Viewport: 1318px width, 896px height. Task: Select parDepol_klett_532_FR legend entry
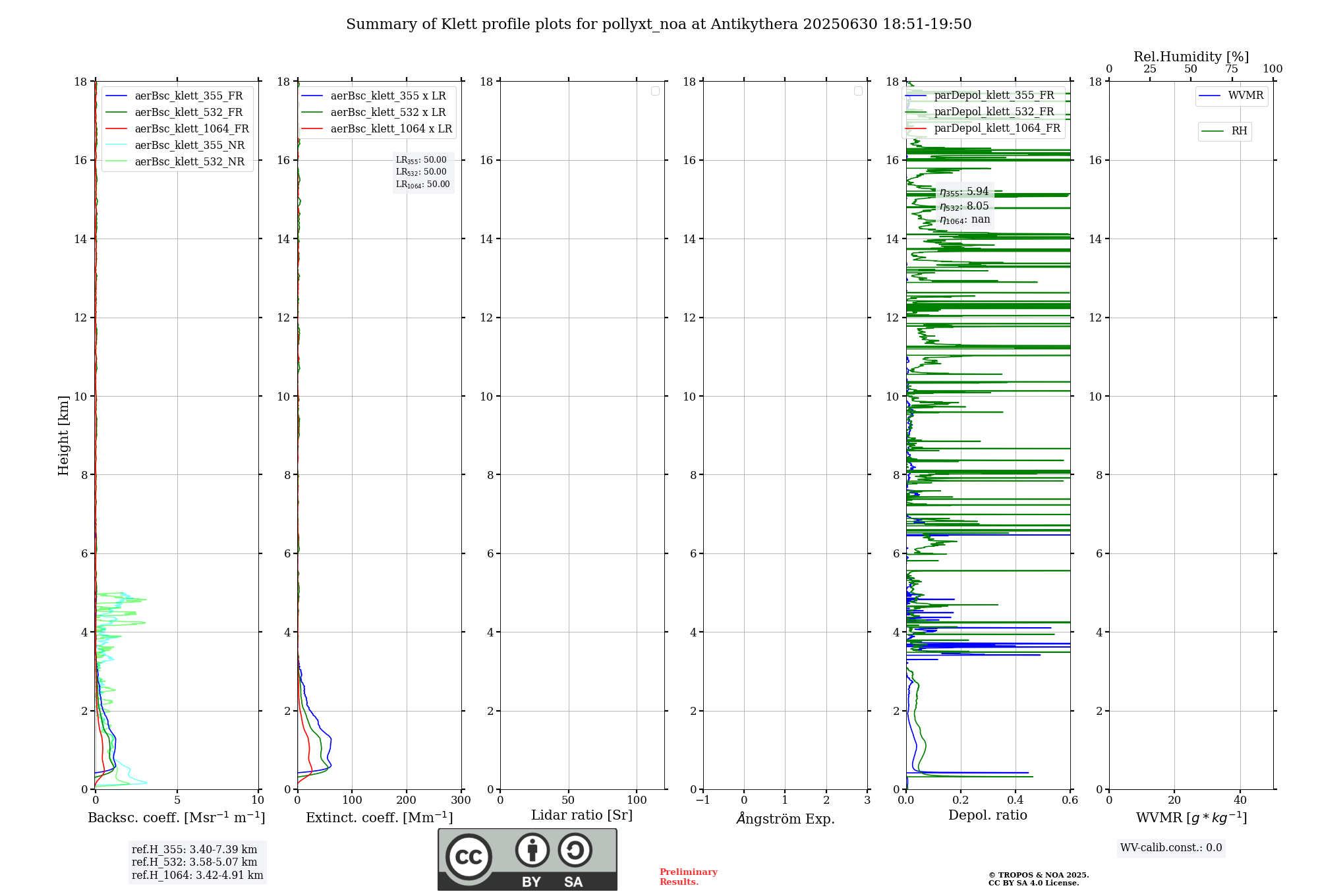pyautogui.click(x=980, y=111)
